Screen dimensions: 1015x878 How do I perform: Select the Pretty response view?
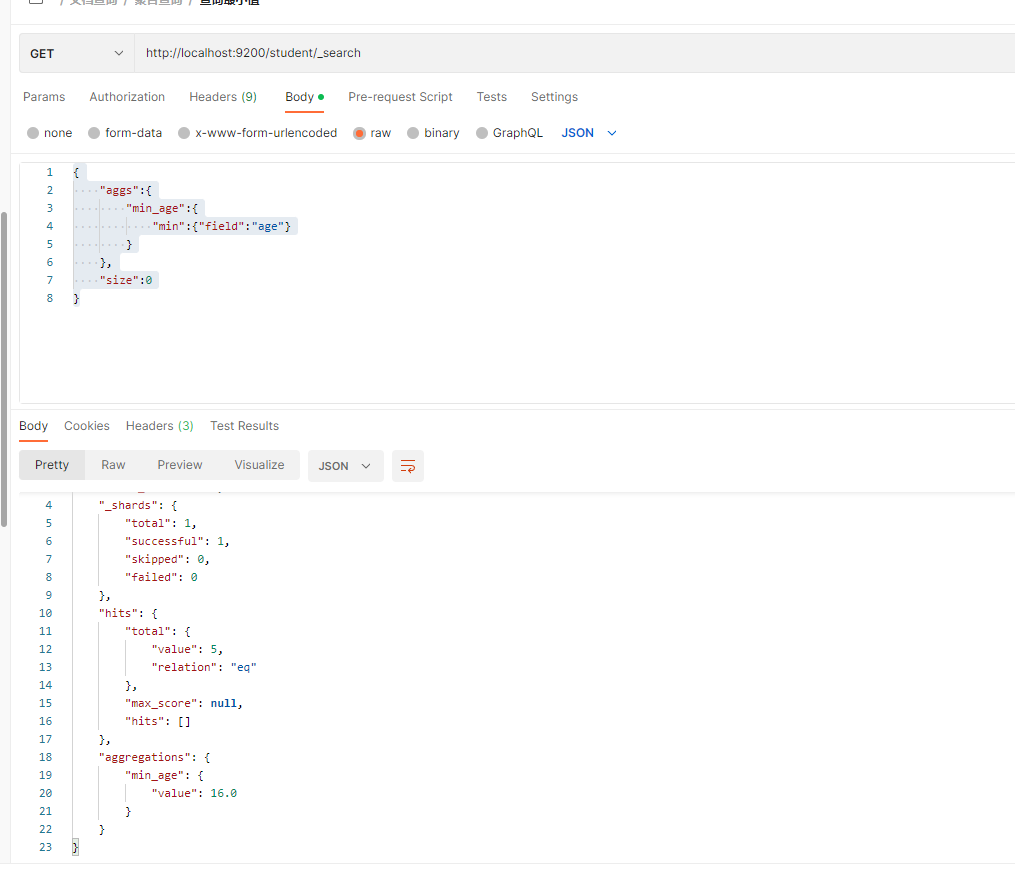click(x=52, y=465)
